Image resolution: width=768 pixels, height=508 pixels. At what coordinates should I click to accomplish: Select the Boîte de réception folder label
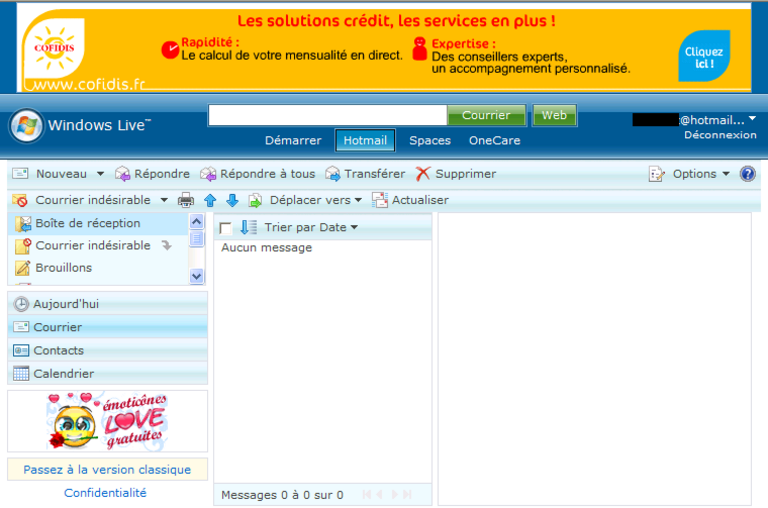click(88, 223)
